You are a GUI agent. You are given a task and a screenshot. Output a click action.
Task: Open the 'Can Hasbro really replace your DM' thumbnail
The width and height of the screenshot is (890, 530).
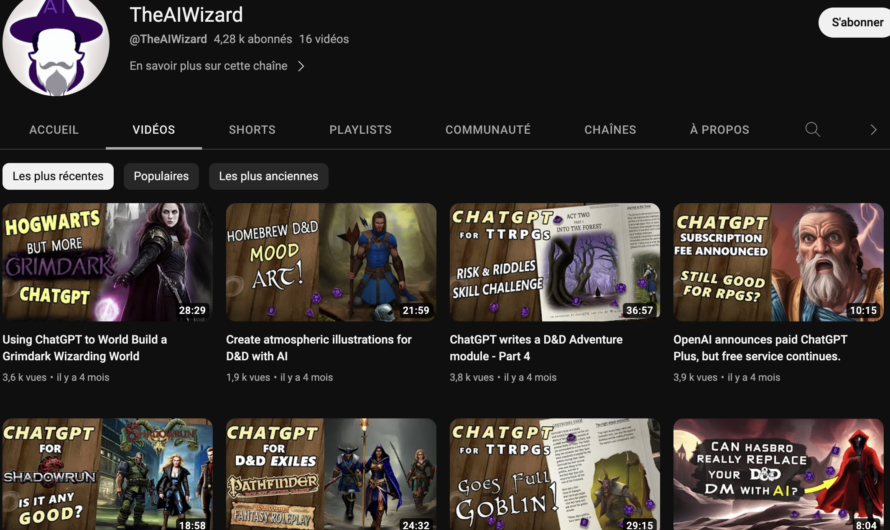[778, 474]
